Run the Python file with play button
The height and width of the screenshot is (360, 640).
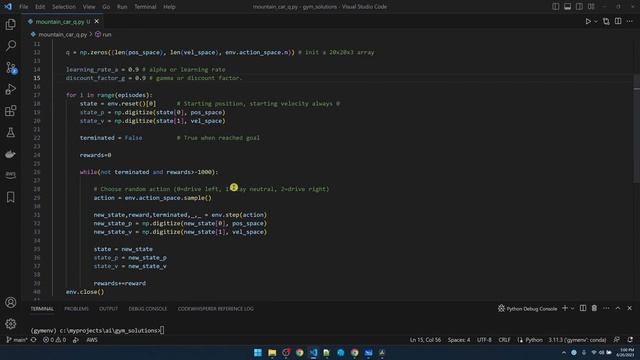click(x=588, y=21)
